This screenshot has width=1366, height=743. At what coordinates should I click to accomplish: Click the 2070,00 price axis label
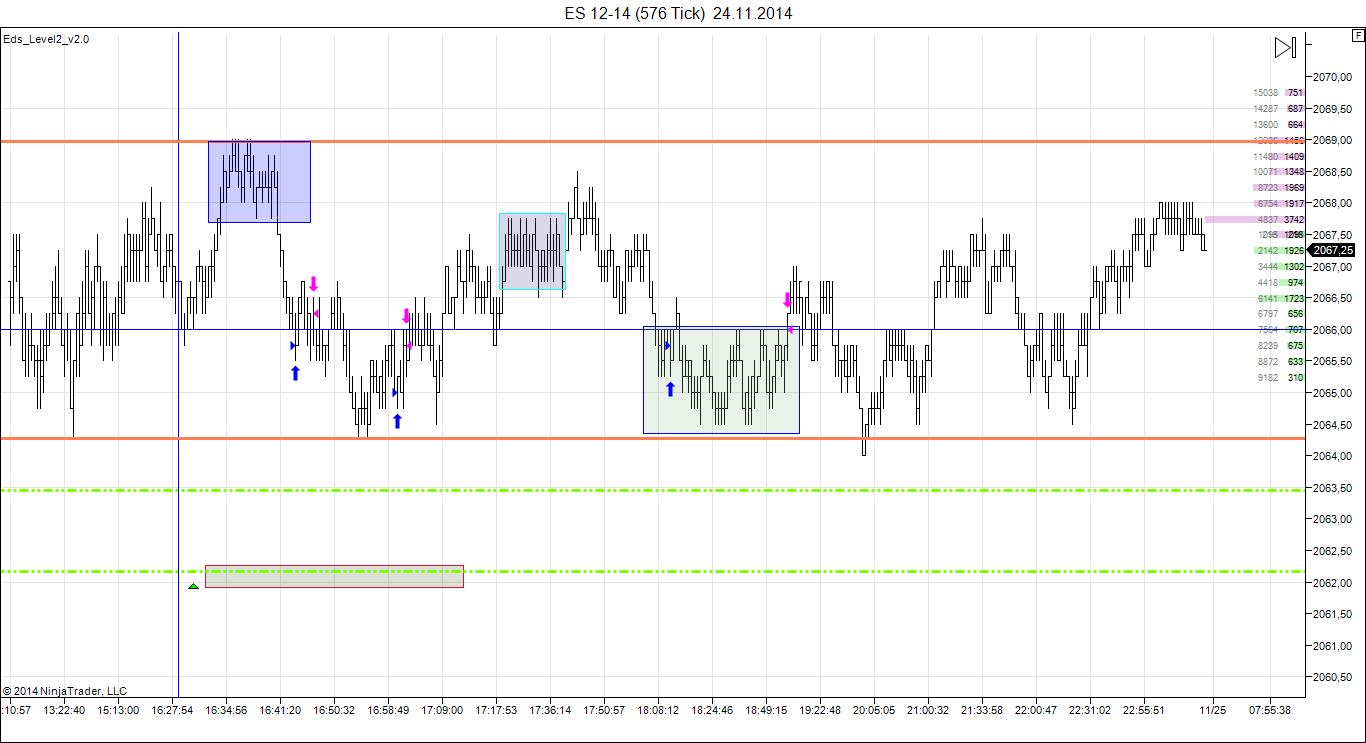pos(1332,77)
